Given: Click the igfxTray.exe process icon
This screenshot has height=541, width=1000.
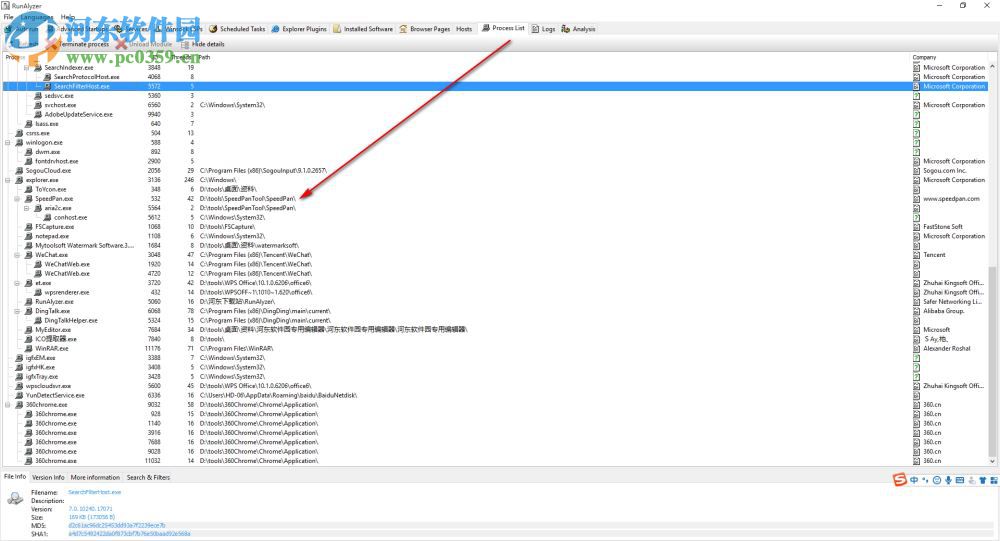Looking at the screenshot, I should 19,376.
